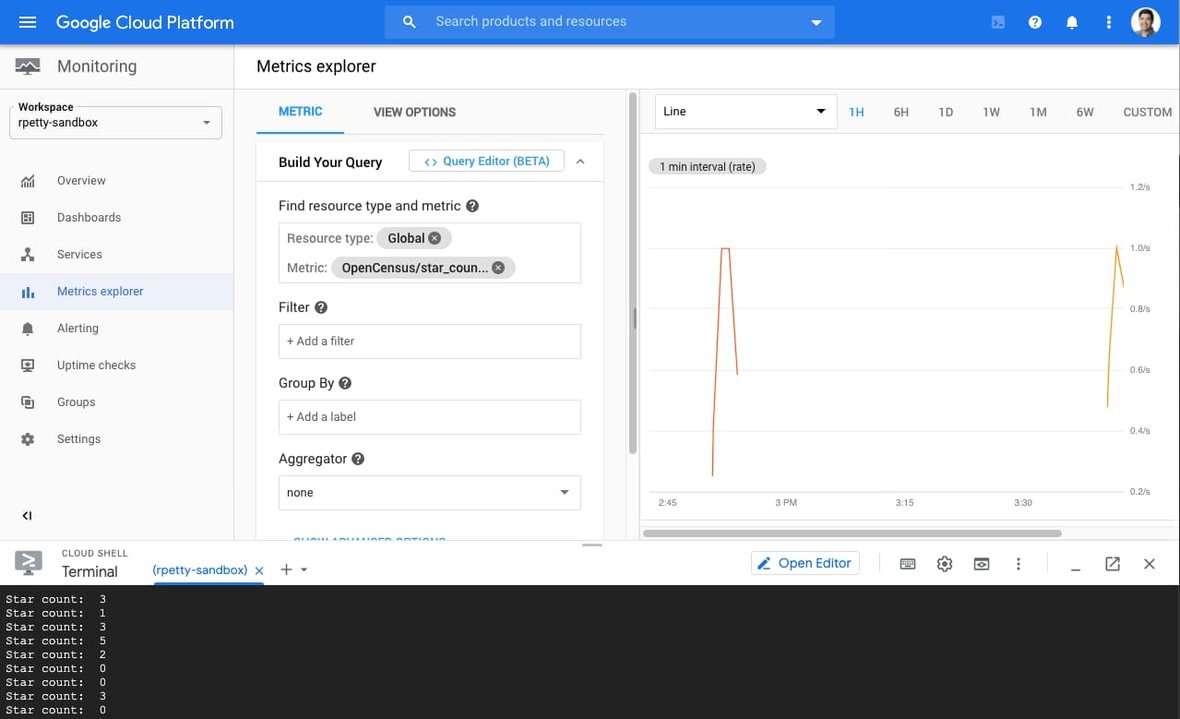Collapse the sidebar navigation panel
1180x719 pixels.
pyautogui.click(x=27, y=516)
